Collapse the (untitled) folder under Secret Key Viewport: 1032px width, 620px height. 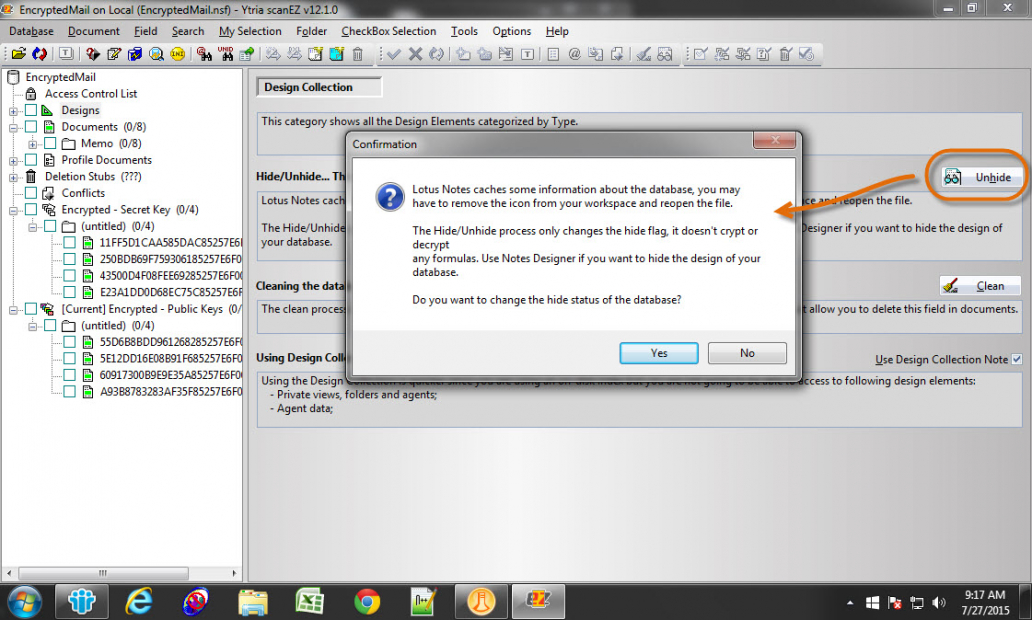click(x=32, y=227)
